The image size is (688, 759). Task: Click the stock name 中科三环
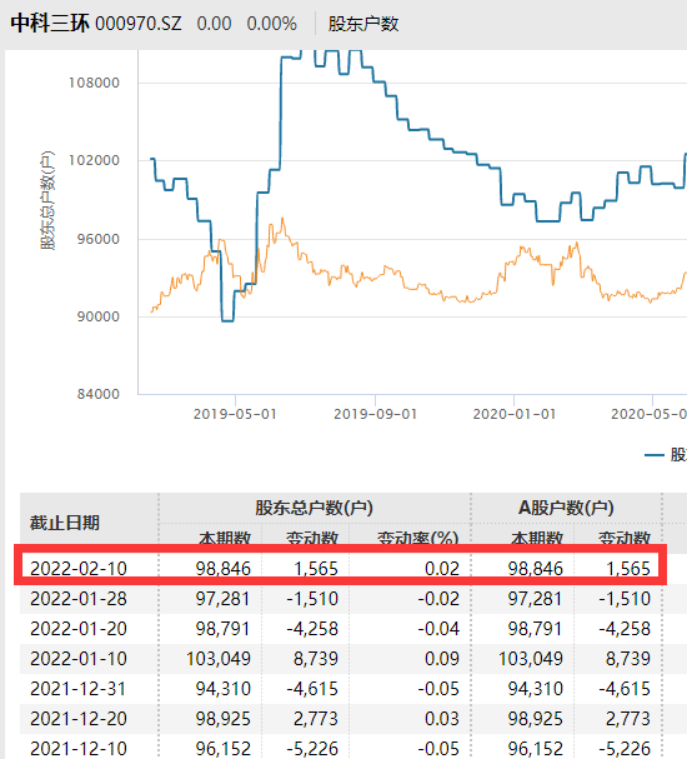(49, 23)
